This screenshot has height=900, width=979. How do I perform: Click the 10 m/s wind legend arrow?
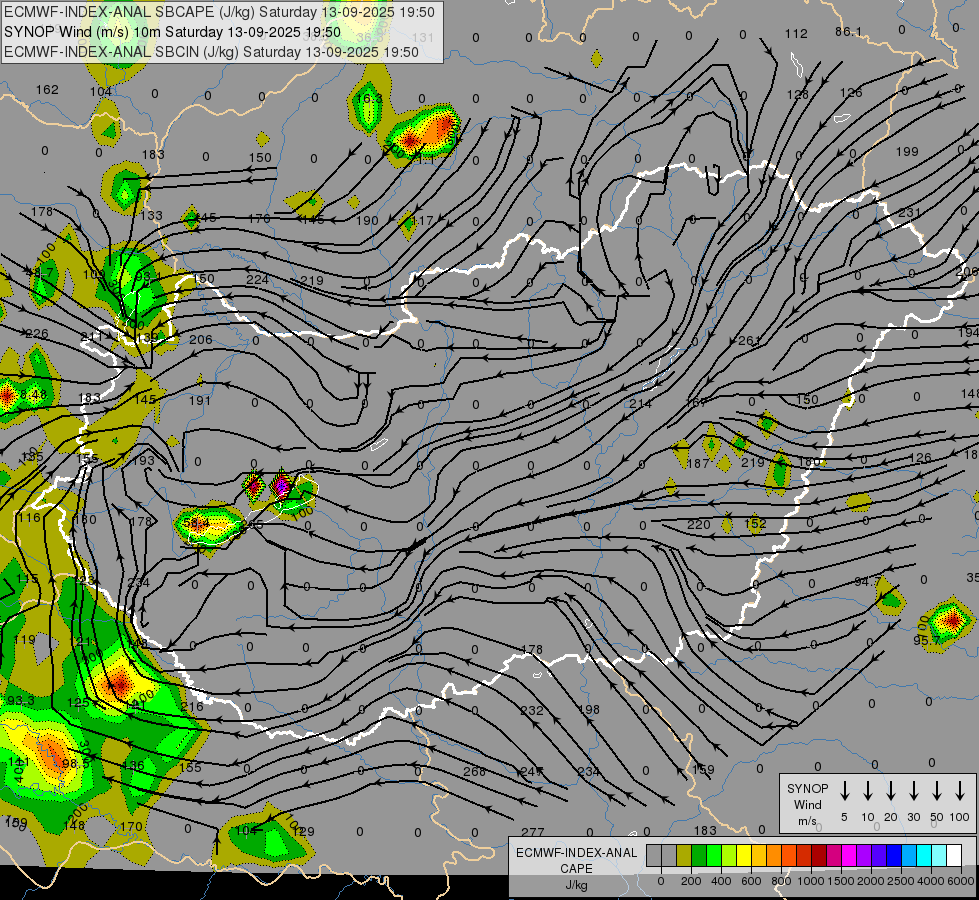[868, 790]
